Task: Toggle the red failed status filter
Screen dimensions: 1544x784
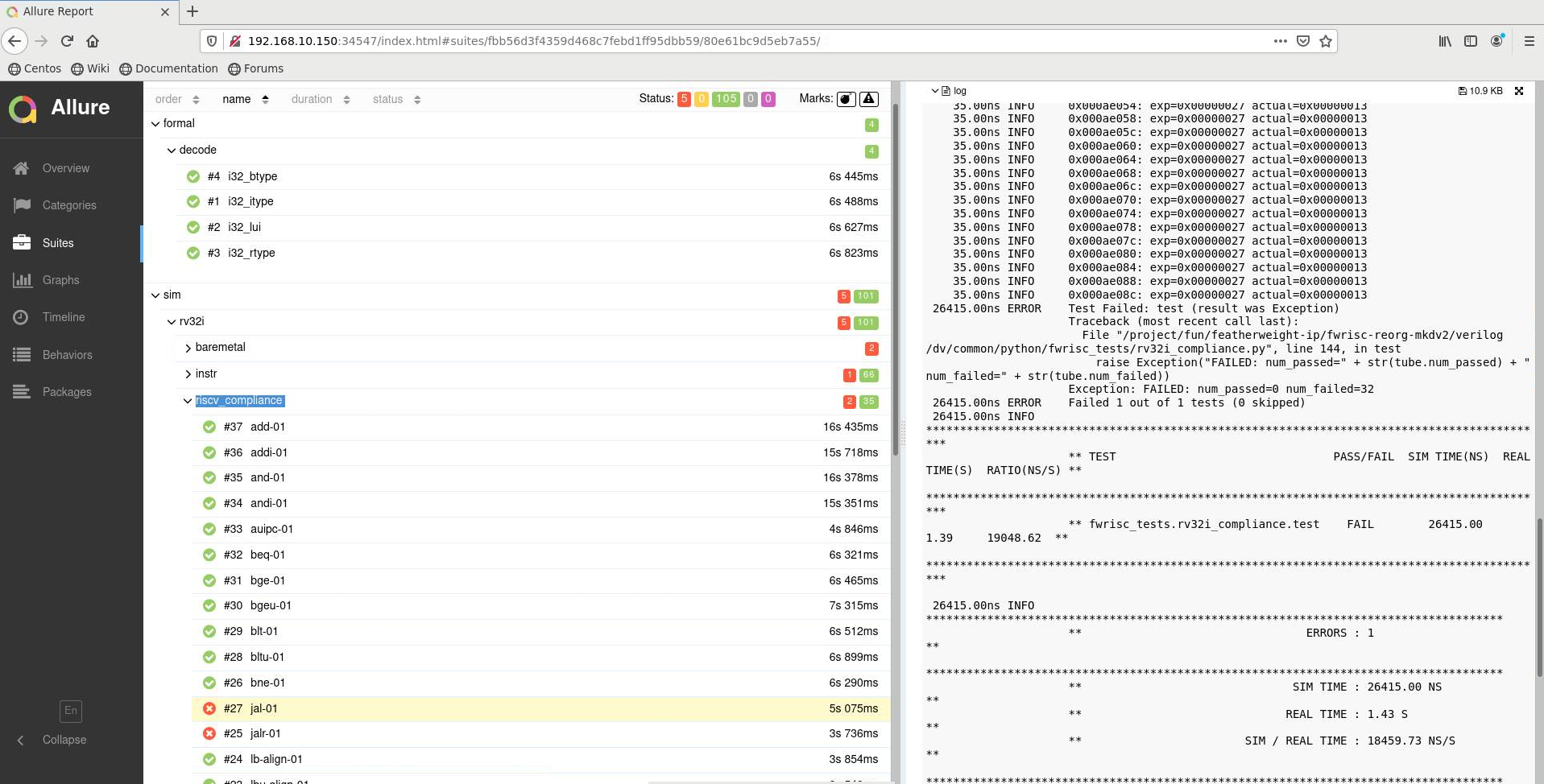Action: pyautogui.click(x=684, y=99)
